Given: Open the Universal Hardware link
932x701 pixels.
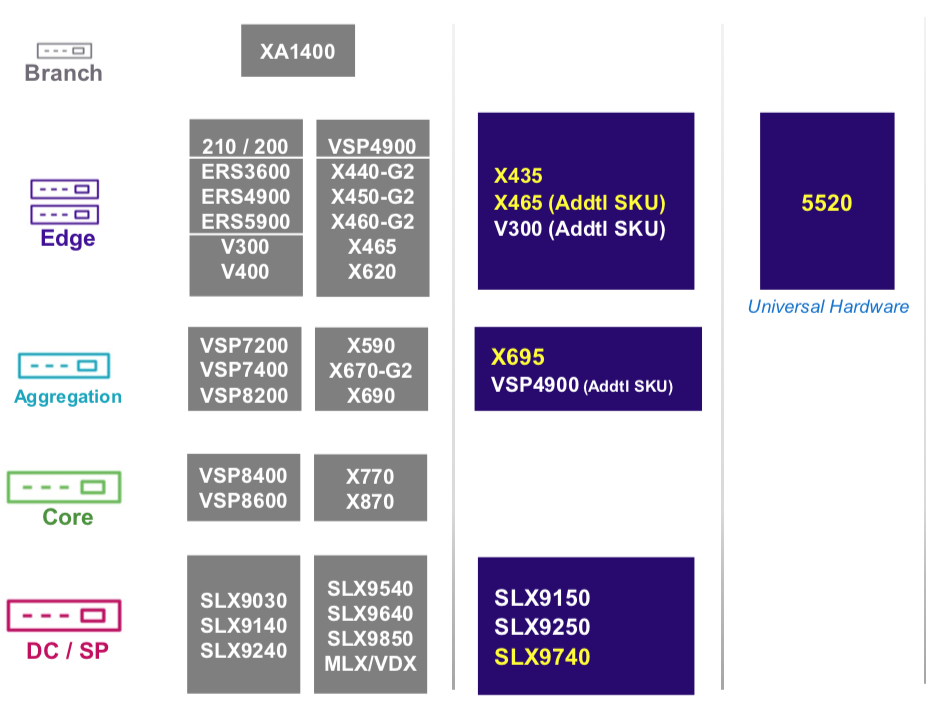Looking at the screenshot, I should [828, 306].
